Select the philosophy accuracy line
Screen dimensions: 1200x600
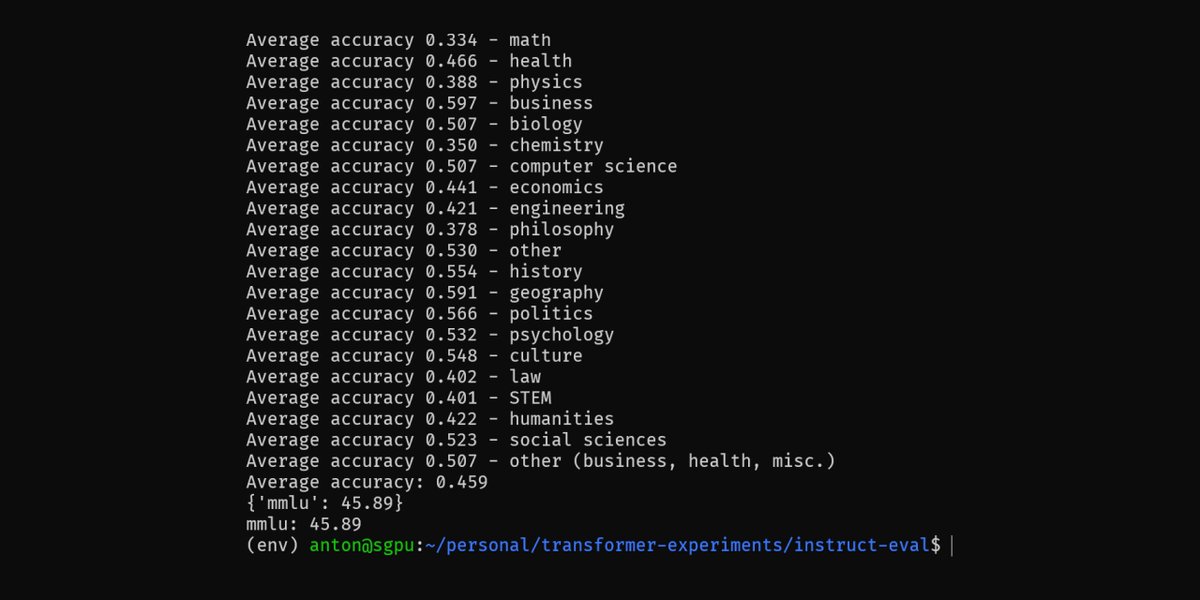(x=430, y=229)
